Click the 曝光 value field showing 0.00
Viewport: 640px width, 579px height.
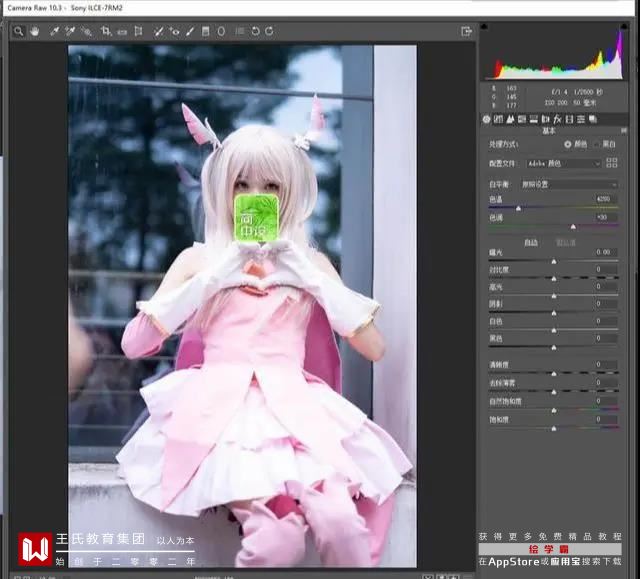click(x=605, y=252)
